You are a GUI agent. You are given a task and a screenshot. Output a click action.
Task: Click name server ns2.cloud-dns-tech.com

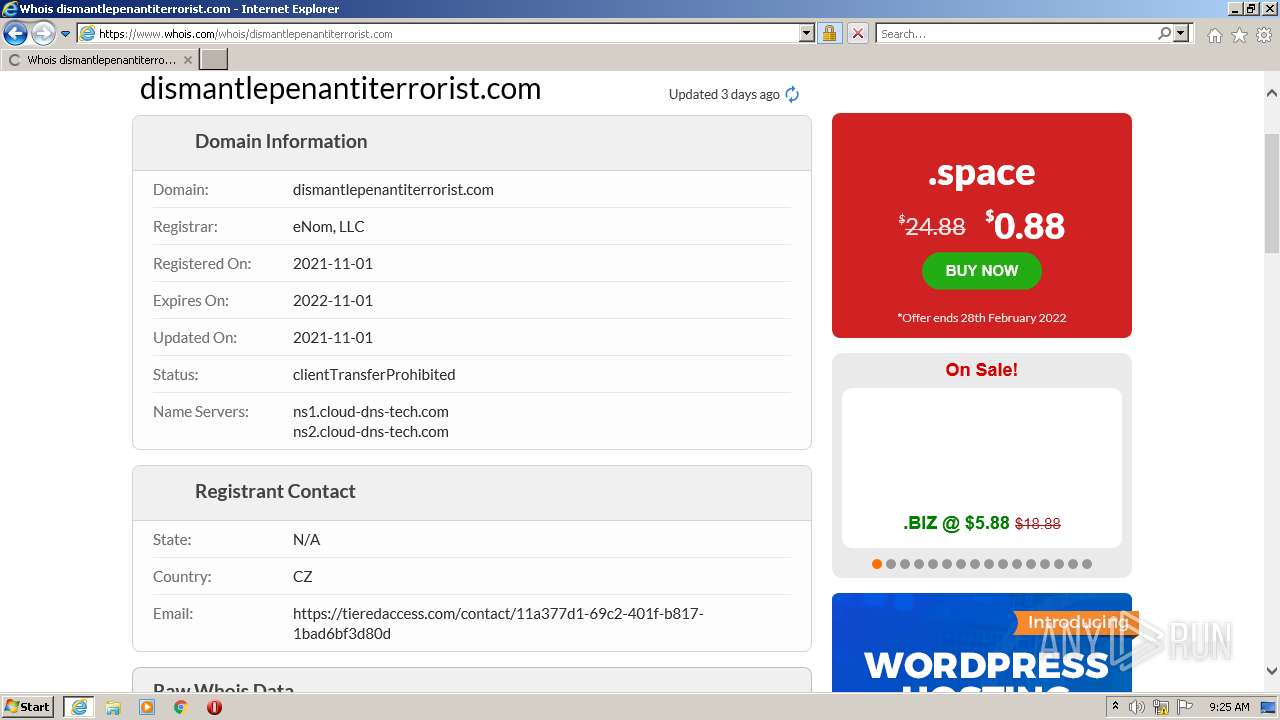pyautogui.click(x=371, y=432)
